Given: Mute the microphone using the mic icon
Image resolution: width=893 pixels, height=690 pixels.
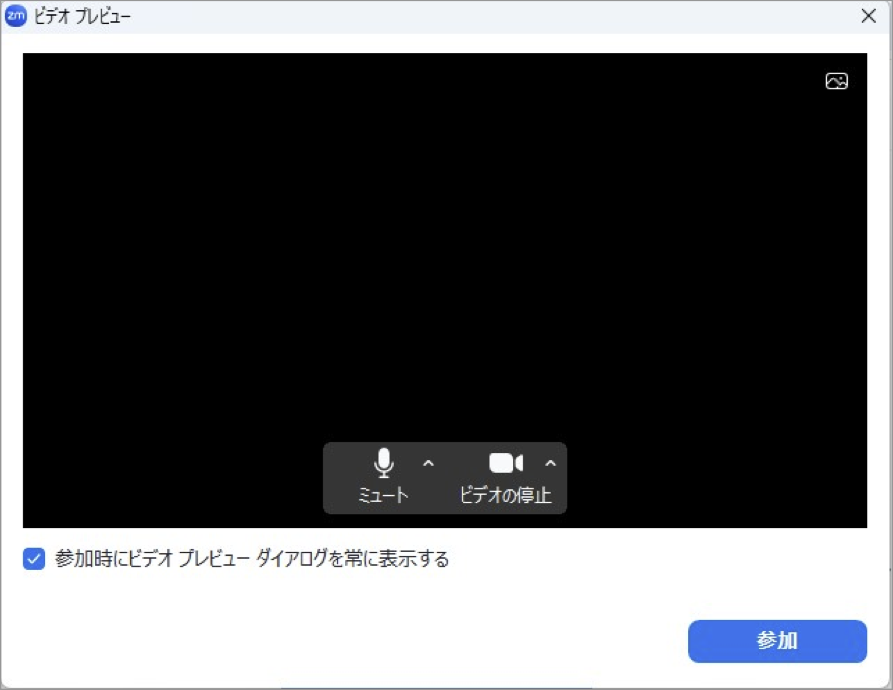Looking at the screenshot, I should coord(383,463).
